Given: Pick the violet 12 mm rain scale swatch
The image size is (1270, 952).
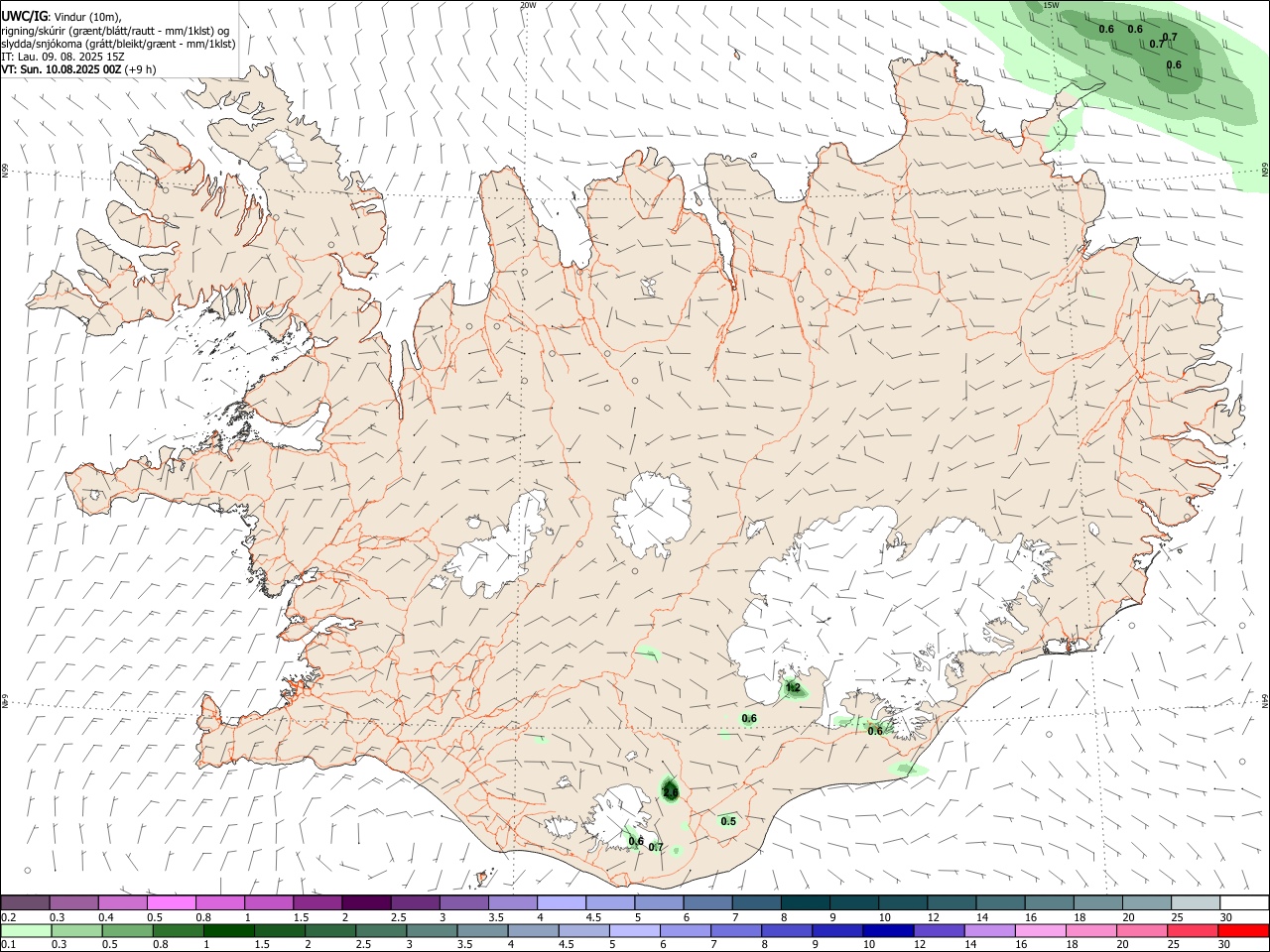Looking at the screenshot, I should coord(939,930).
